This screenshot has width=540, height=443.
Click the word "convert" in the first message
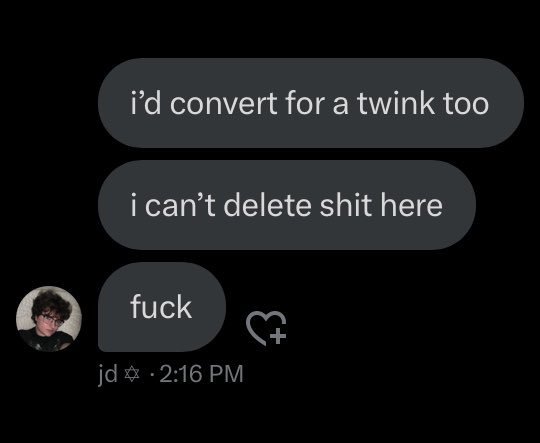pos(224,103)
